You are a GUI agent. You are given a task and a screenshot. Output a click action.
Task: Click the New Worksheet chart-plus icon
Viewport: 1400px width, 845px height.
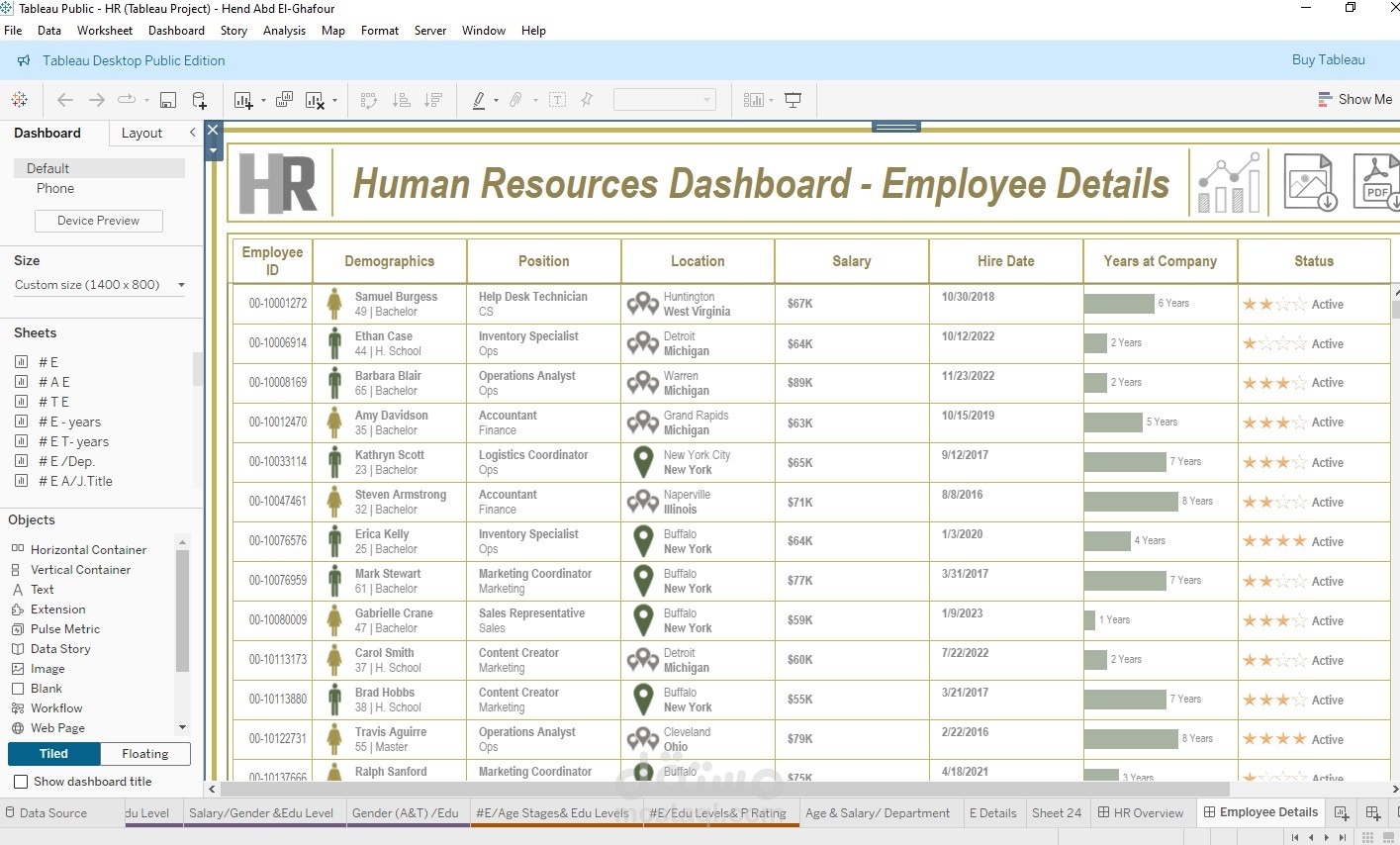coord(243,100)
